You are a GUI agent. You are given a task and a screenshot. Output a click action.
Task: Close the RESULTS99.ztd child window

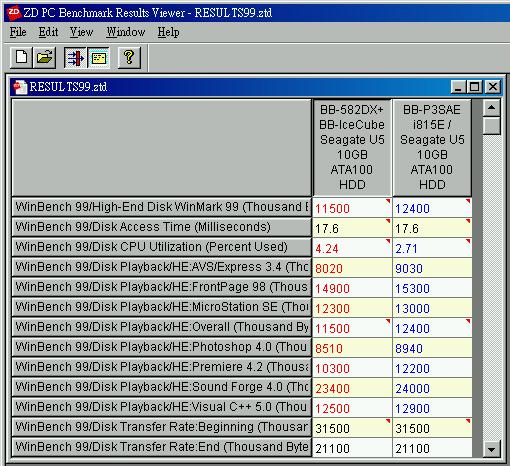pyautogui.click(x=493, y=87)
